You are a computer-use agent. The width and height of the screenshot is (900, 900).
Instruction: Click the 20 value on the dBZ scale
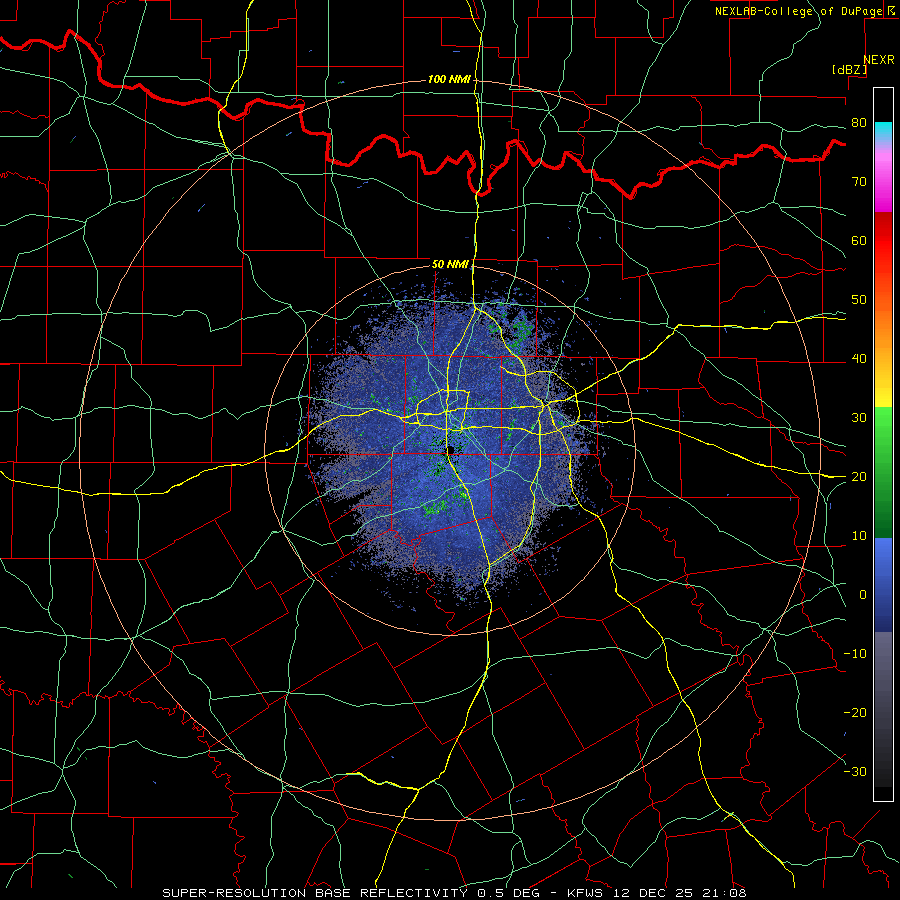[859, 477]
